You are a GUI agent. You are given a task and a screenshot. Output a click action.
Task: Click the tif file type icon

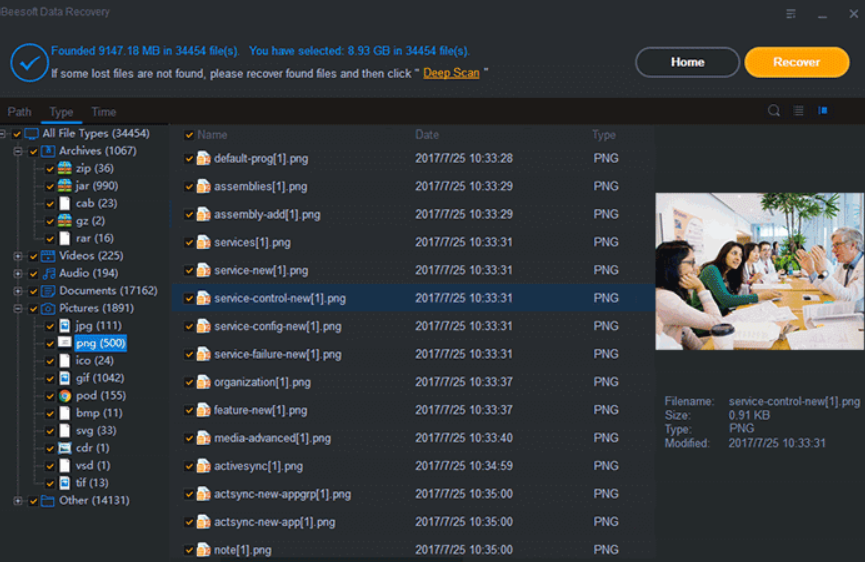[65, 483]
